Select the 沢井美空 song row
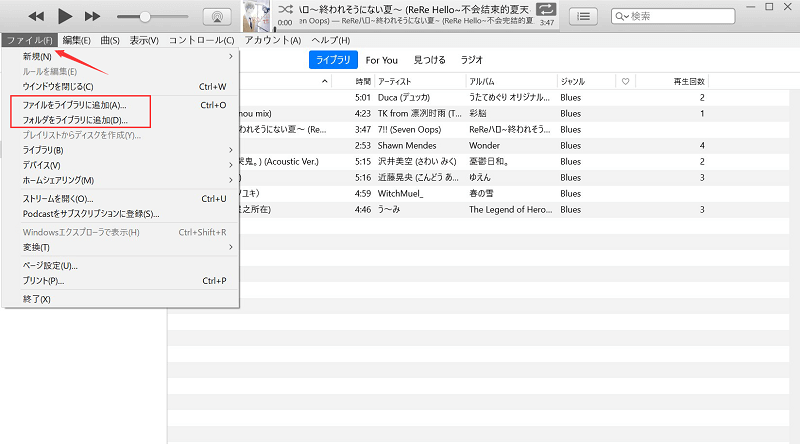 (x=514, y=162)
